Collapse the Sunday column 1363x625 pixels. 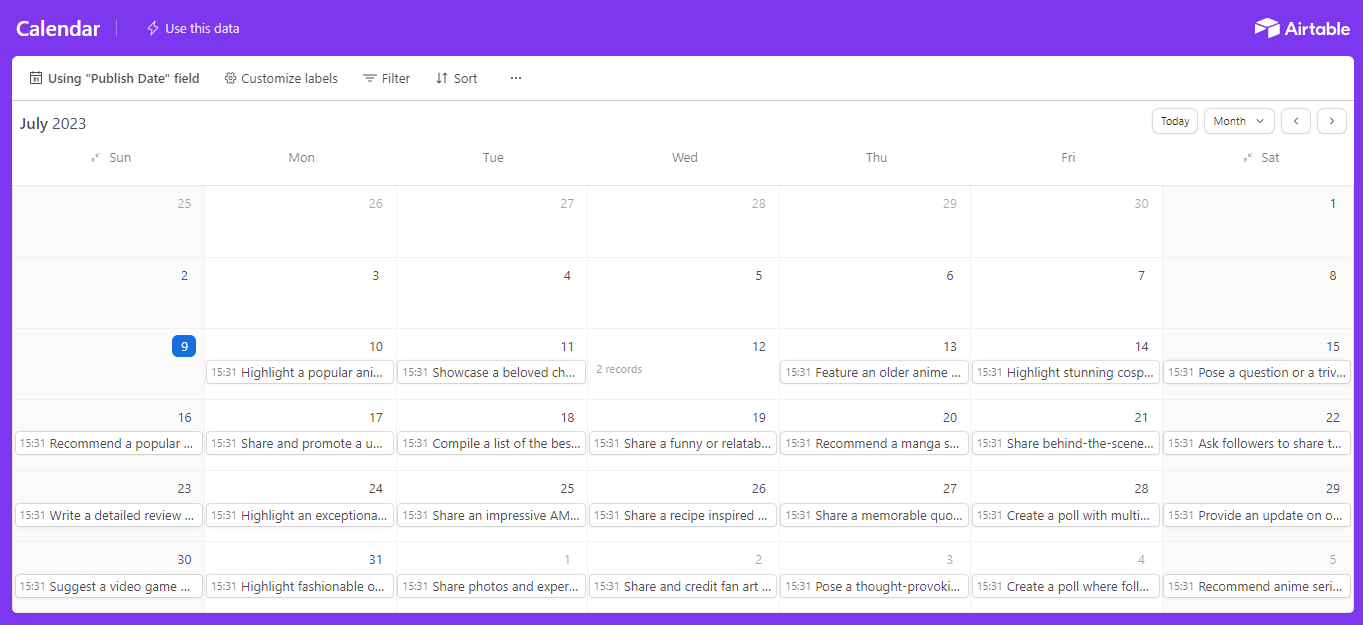pyautogui.click(x=95, y=158)
